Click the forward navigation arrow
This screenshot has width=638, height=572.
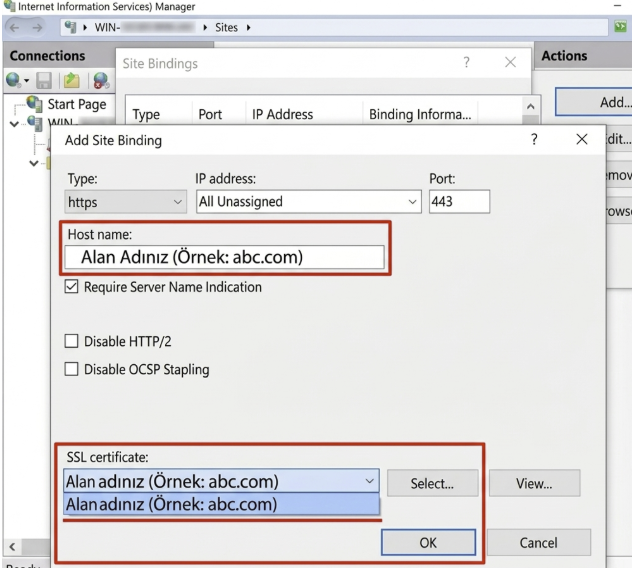click(x=37, y=28)
